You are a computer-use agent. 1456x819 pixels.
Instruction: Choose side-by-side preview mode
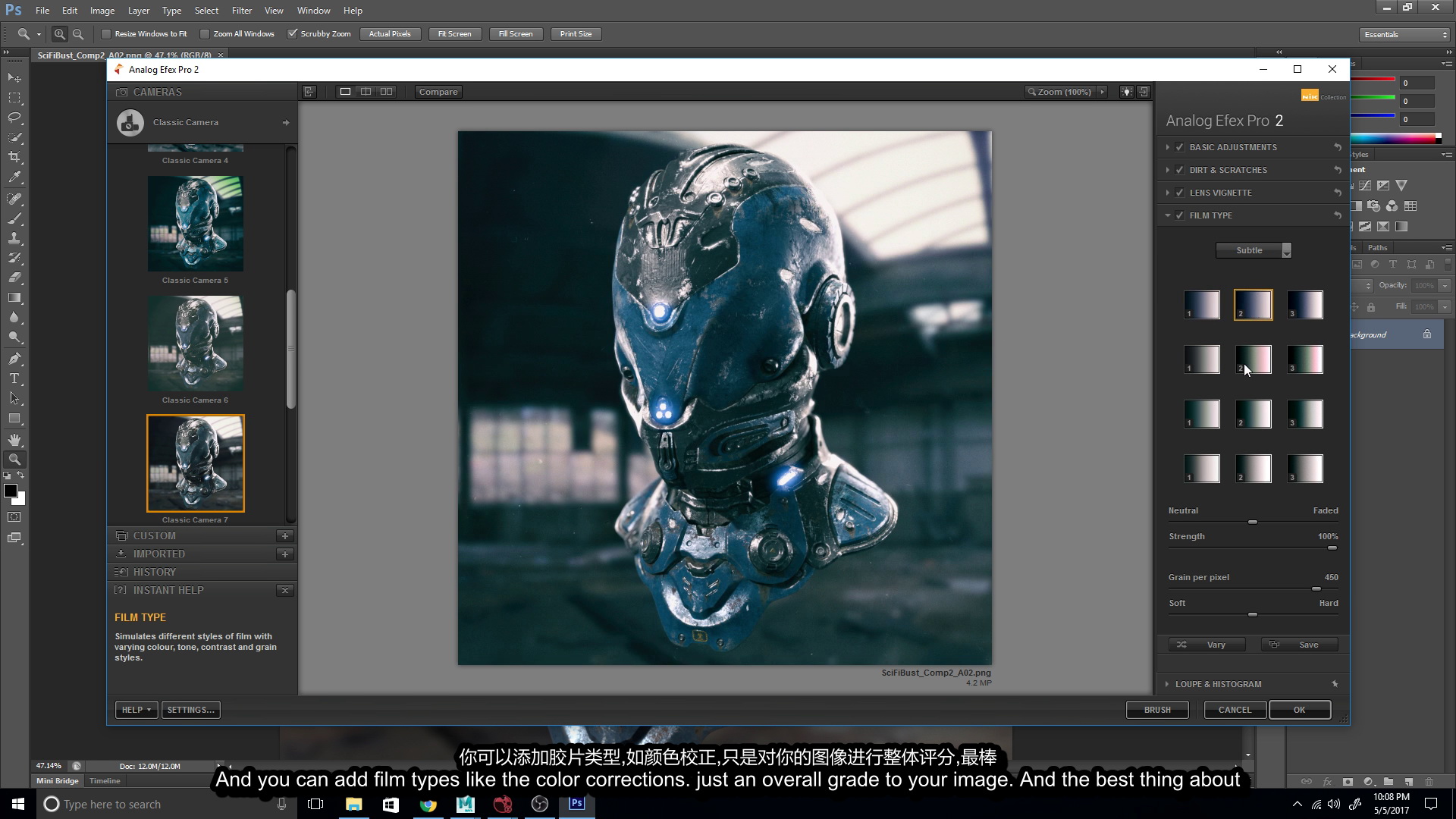coord(387,92)
